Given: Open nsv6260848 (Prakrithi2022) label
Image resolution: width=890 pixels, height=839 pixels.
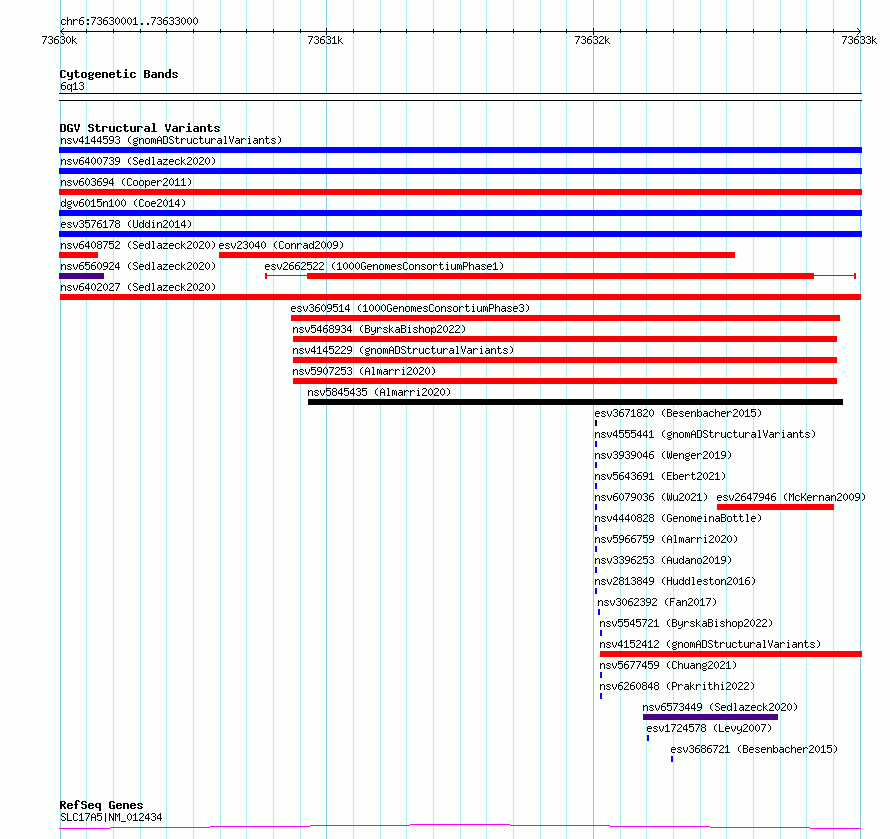Looking at the screenshot, I should pos(677,686).
